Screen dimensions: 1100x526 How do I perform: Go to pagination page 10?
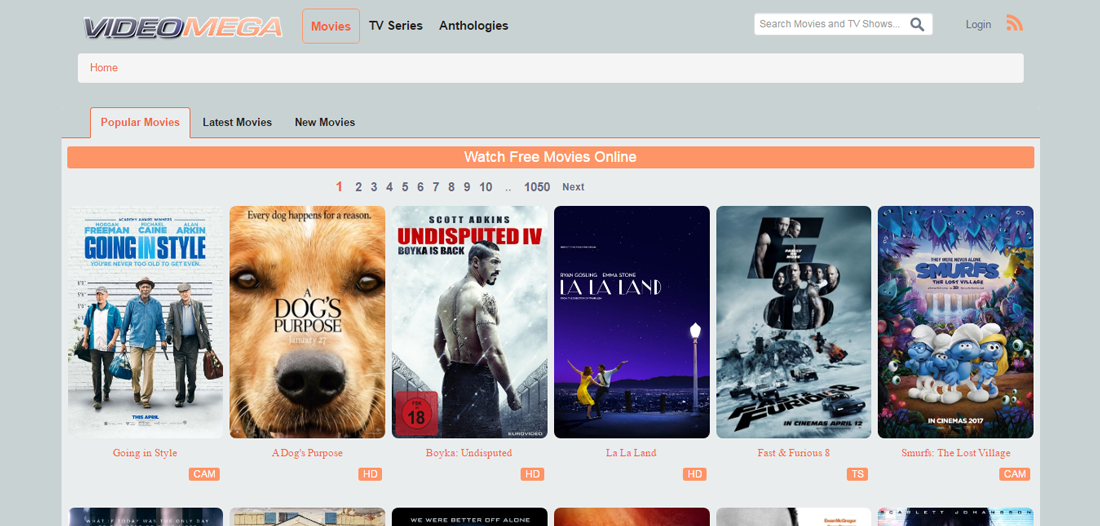pyautogui.click(x=485, y=187)
